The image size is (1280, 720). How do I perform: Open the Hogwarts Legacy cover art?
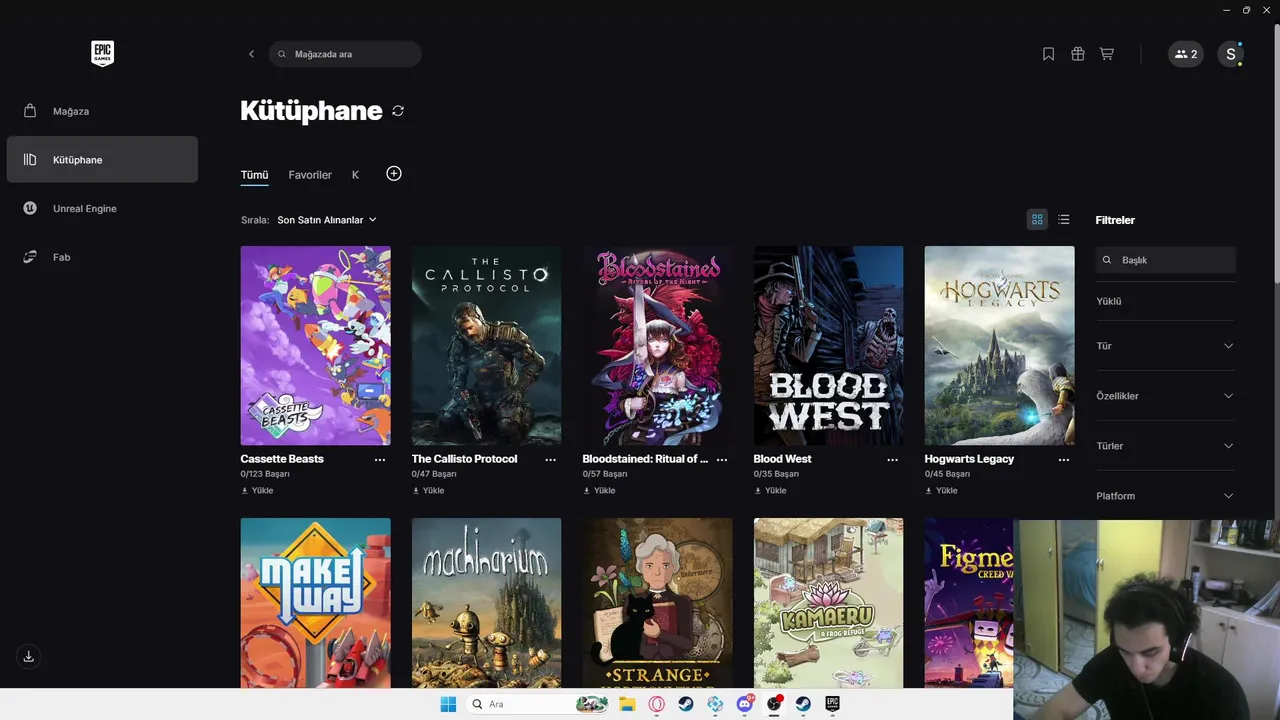pos(1000,345)
